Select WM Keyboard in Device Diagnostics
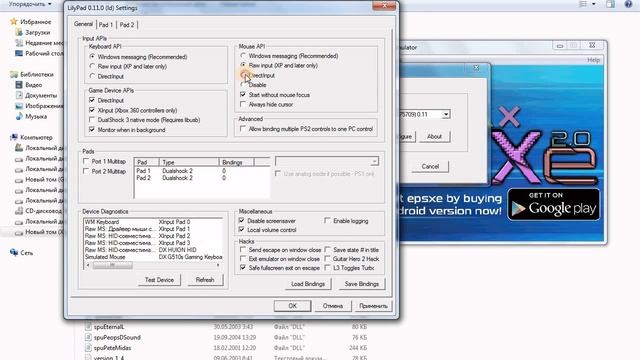 102,222
